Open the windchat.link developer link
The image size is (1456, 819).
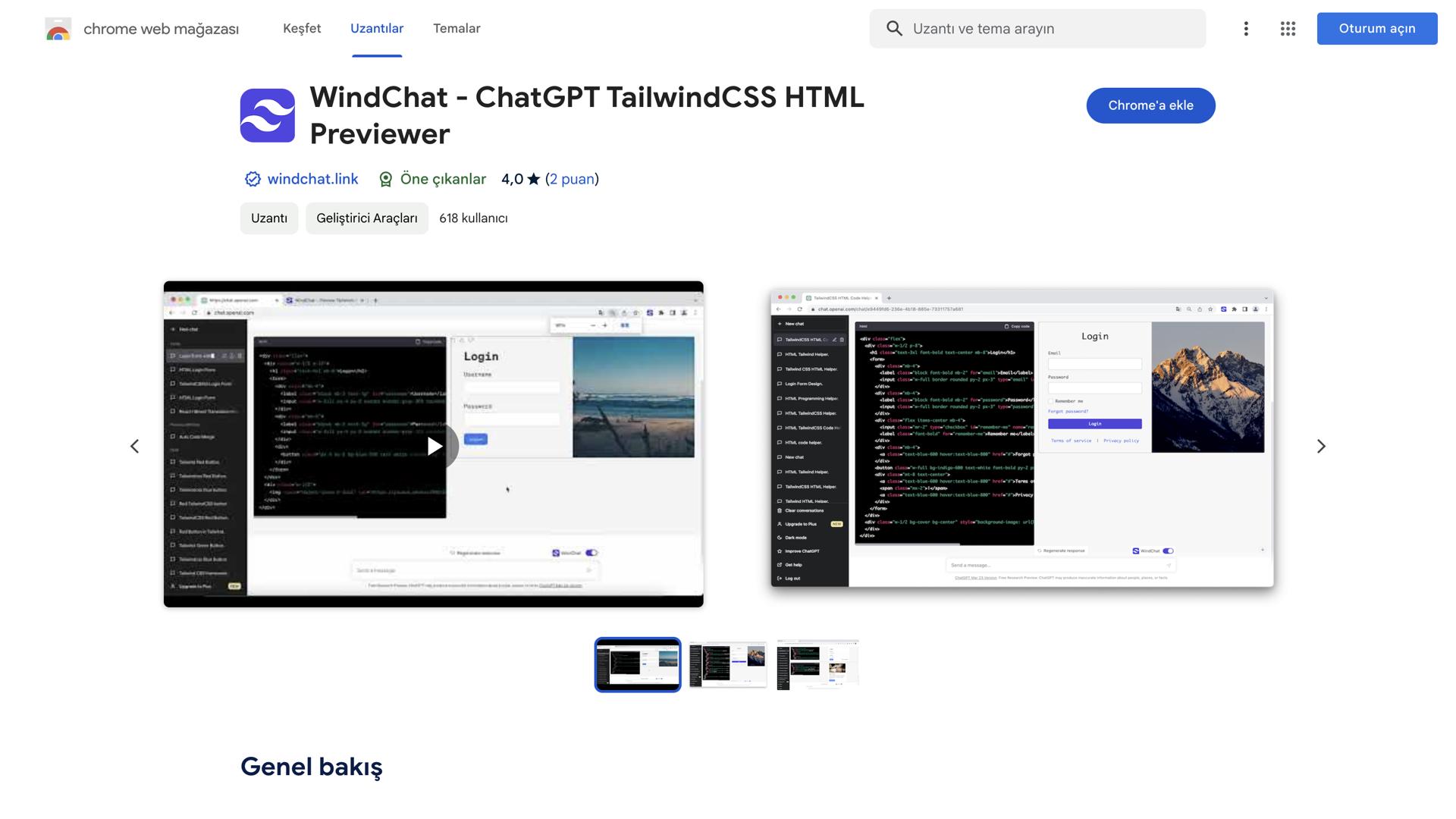(312, 179)
